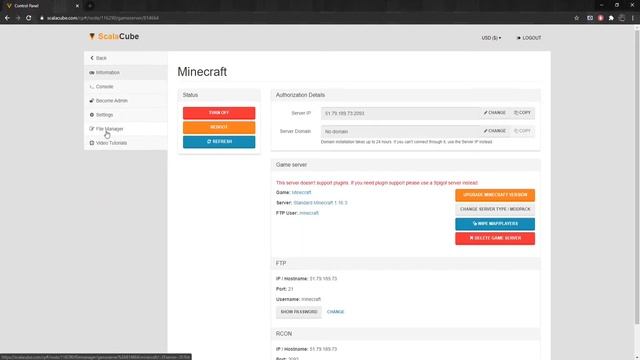Click the FTP User minecraft link
This screenshot has height=360, width=640.
[309, 213]
